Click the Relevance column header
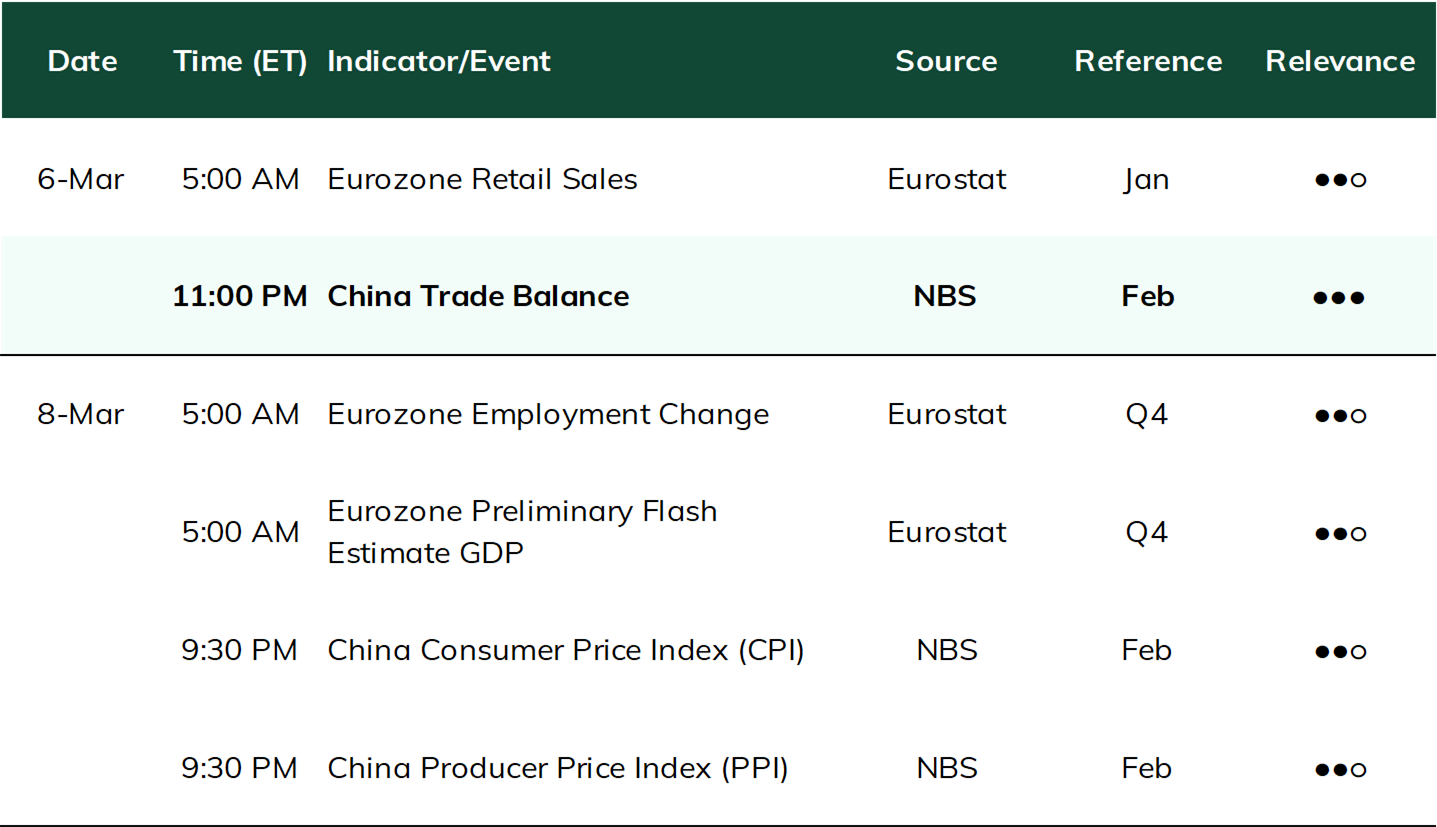 pyautogui.click(x=1340, y=61)
